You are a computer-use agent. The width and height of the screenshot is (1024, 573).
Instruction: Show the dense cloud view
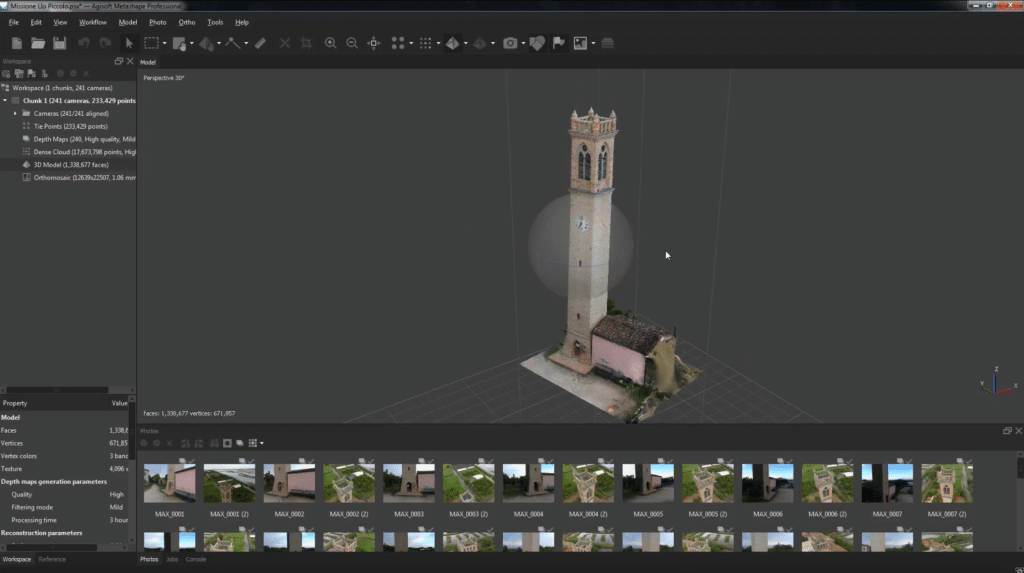[425, 43]
